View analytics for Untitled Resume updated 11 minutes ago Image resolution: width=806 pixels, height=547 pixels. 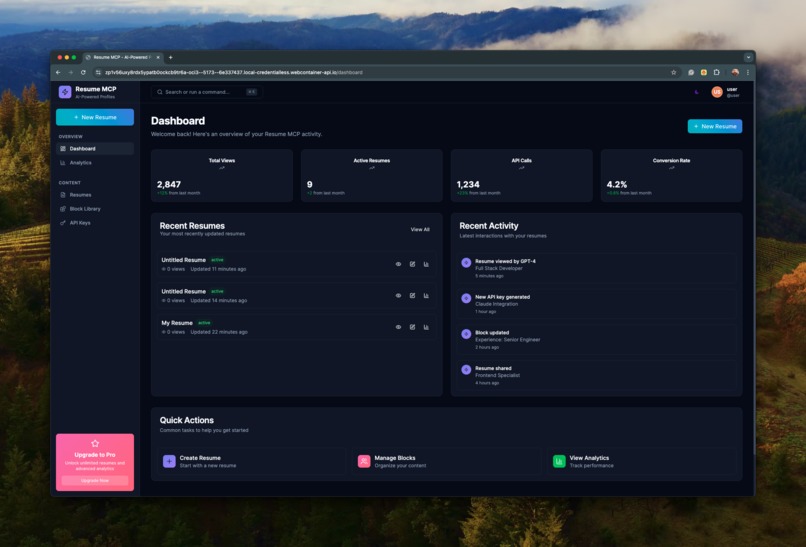tap(426, 264)
